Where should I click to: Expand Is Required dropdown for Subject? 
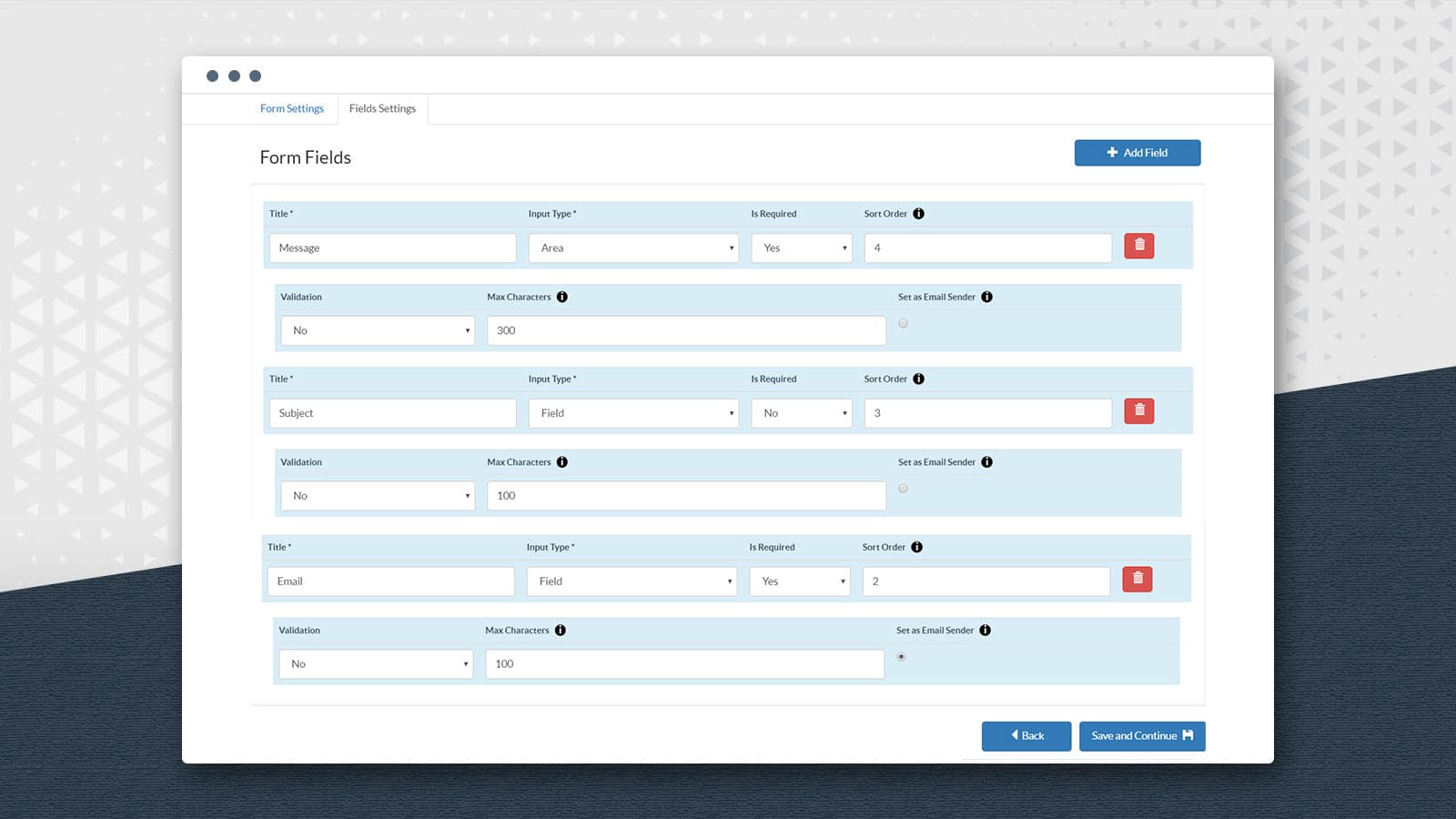[x=801, y=413]
